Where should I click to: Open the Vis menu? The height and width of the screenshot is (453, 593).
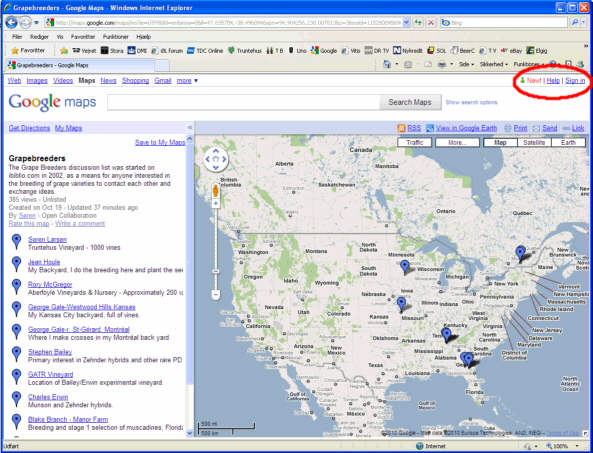60,37
